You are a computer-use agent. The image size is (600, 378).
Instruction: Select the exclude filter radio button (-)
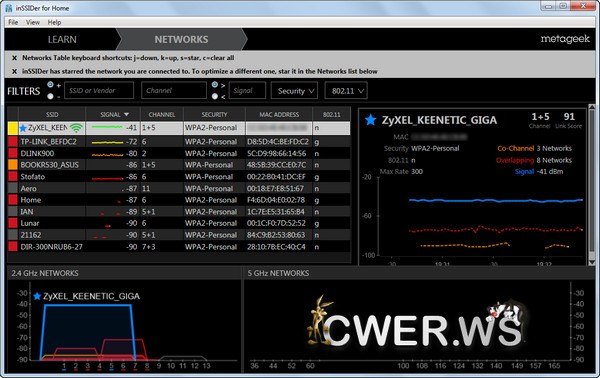click(50, 96)
